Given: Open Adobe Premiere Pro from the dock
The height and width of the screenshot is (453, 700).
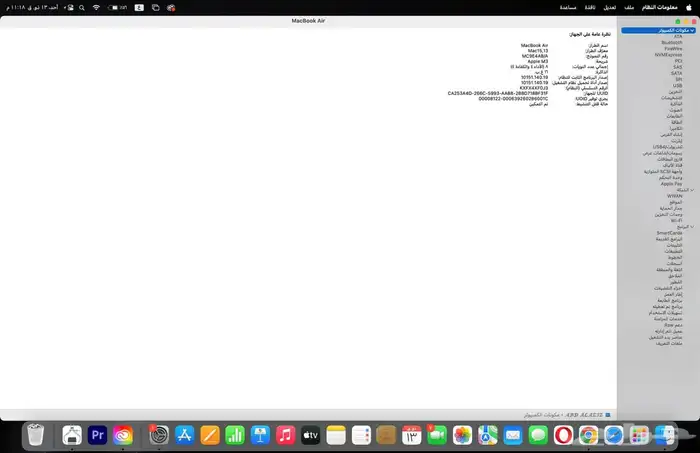Looking at the screenshot, I should pos(98,435).
